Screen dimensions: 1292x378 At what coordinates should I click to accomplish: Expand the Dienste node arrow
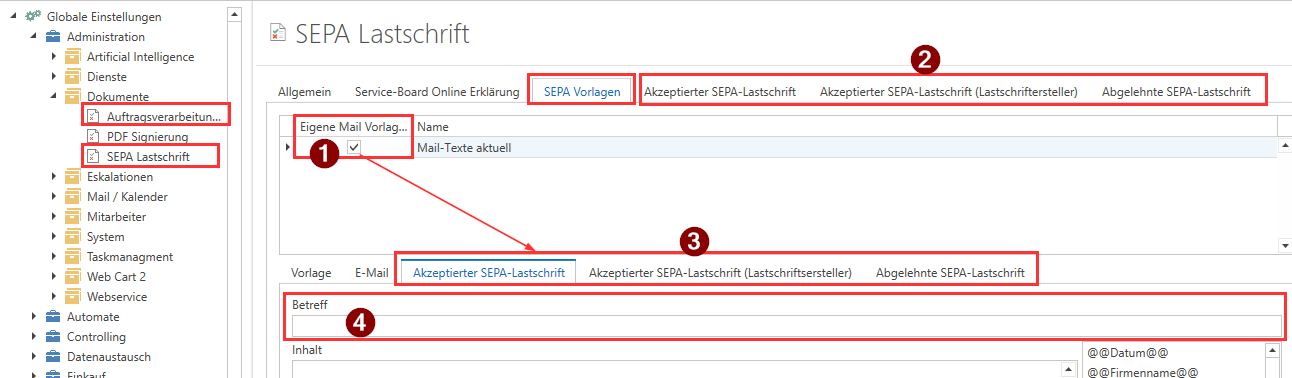(x=54, y=76)
